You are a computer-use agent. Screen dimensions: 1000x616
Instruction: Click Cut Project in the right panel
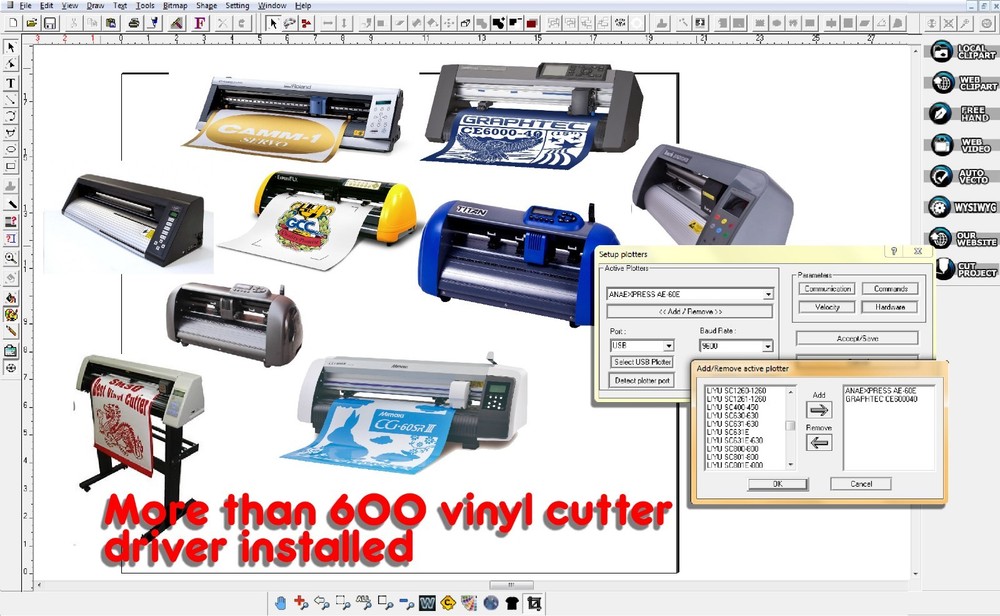point(966,269)
